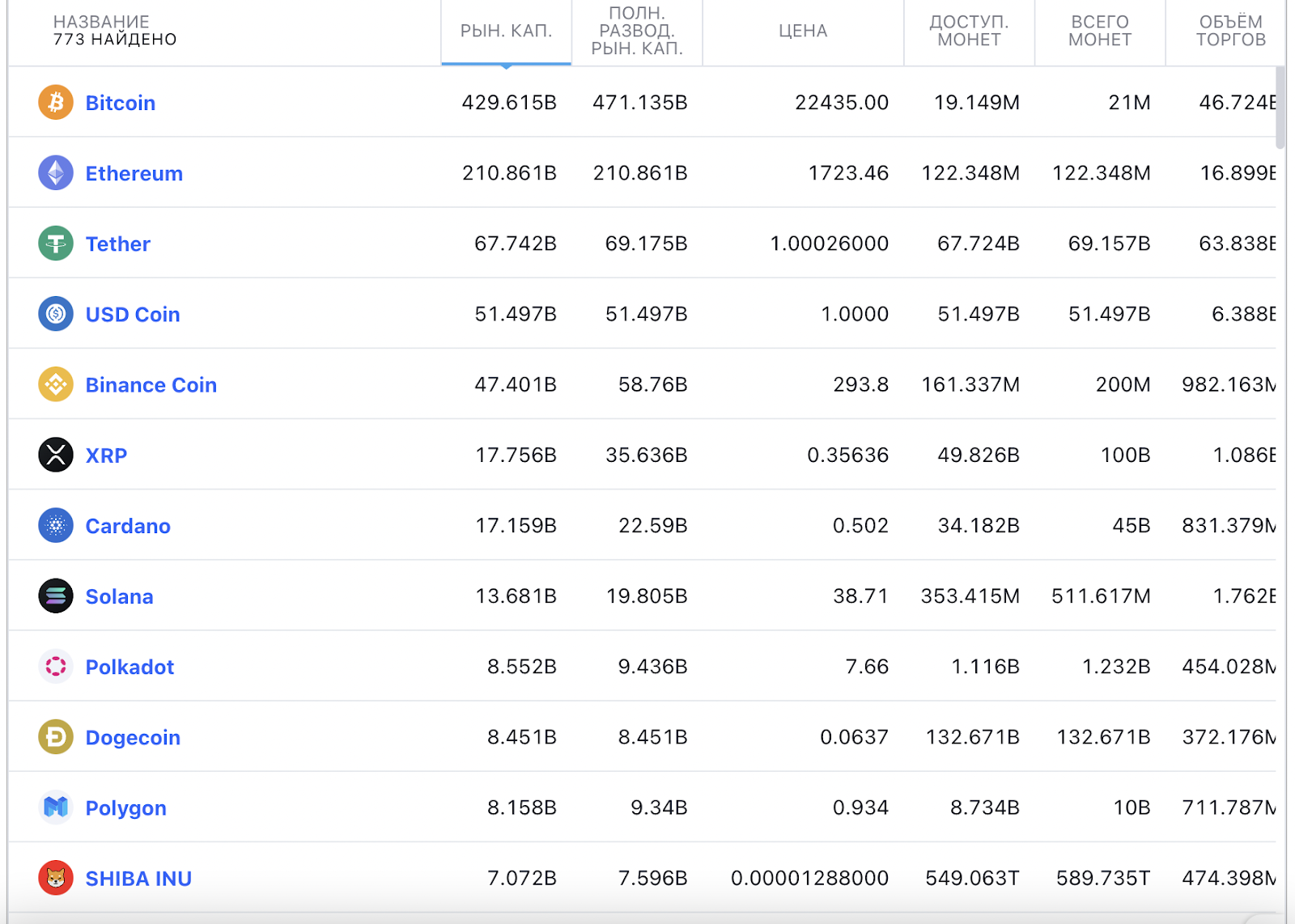1295x924 pixels.
Task: Click Polkadot available coins 1.116B
Action: (x=985, y=667)
